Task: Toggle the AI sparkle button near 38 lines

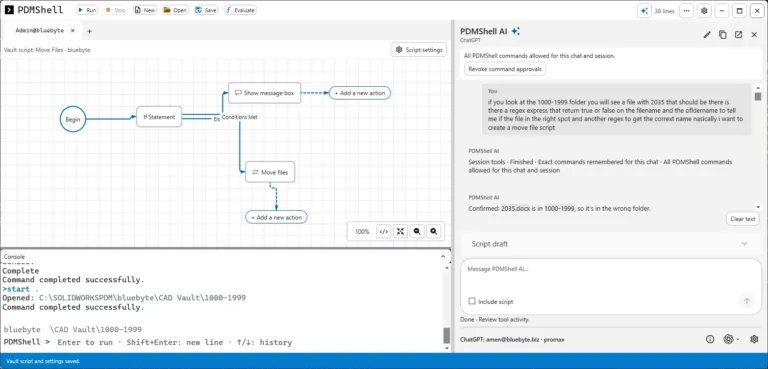Action: tap(644, 11)
